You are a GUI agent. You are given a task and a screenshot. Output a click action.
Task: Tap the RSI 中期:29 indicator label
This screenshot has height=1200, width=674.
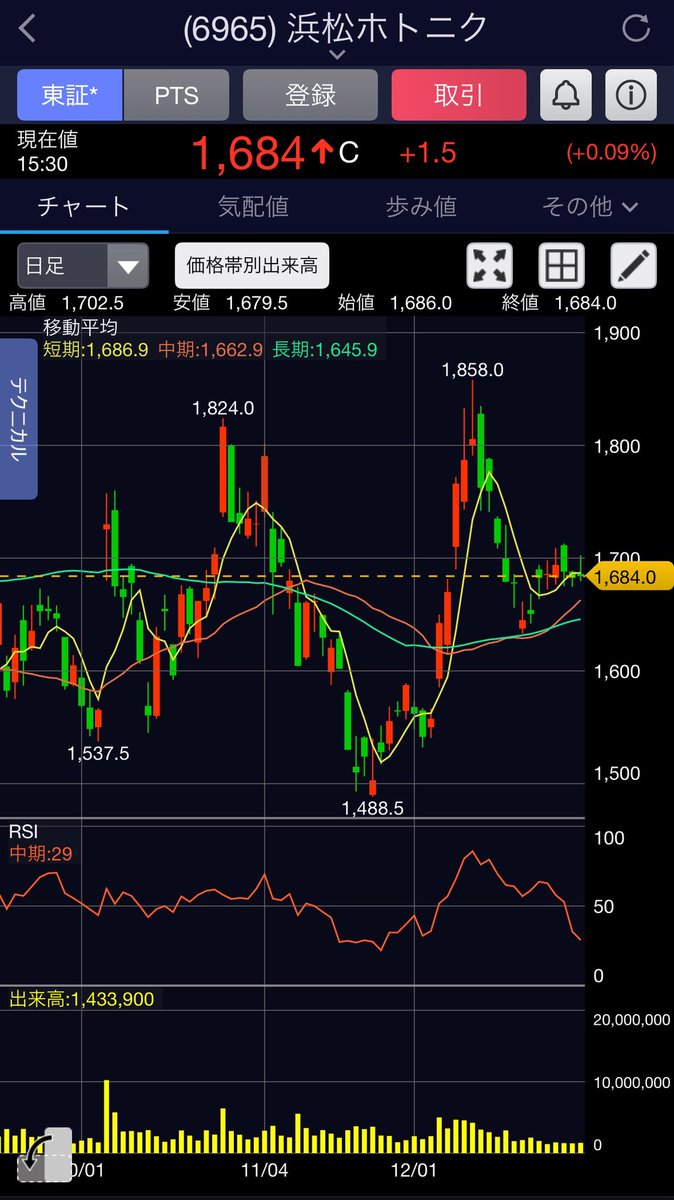point(41,854)
